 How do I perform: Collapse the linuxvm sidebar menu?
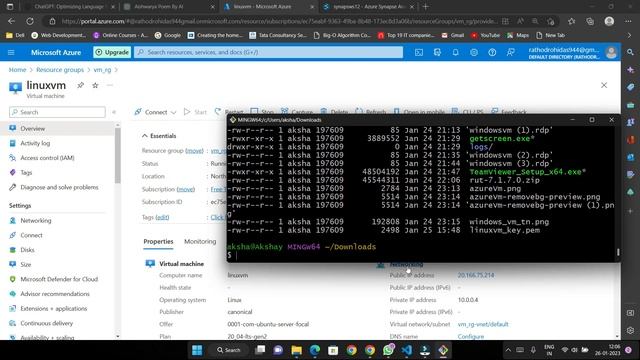click(x=114, y=112)
